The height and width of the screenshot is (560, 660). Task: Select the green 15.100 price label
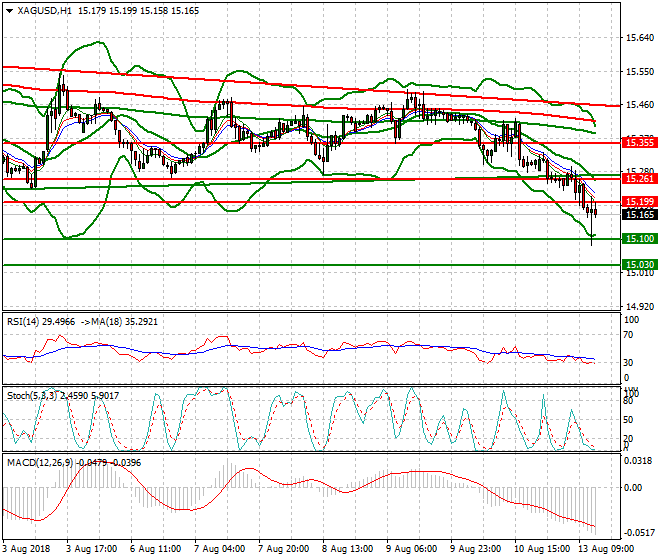(638, 238)
